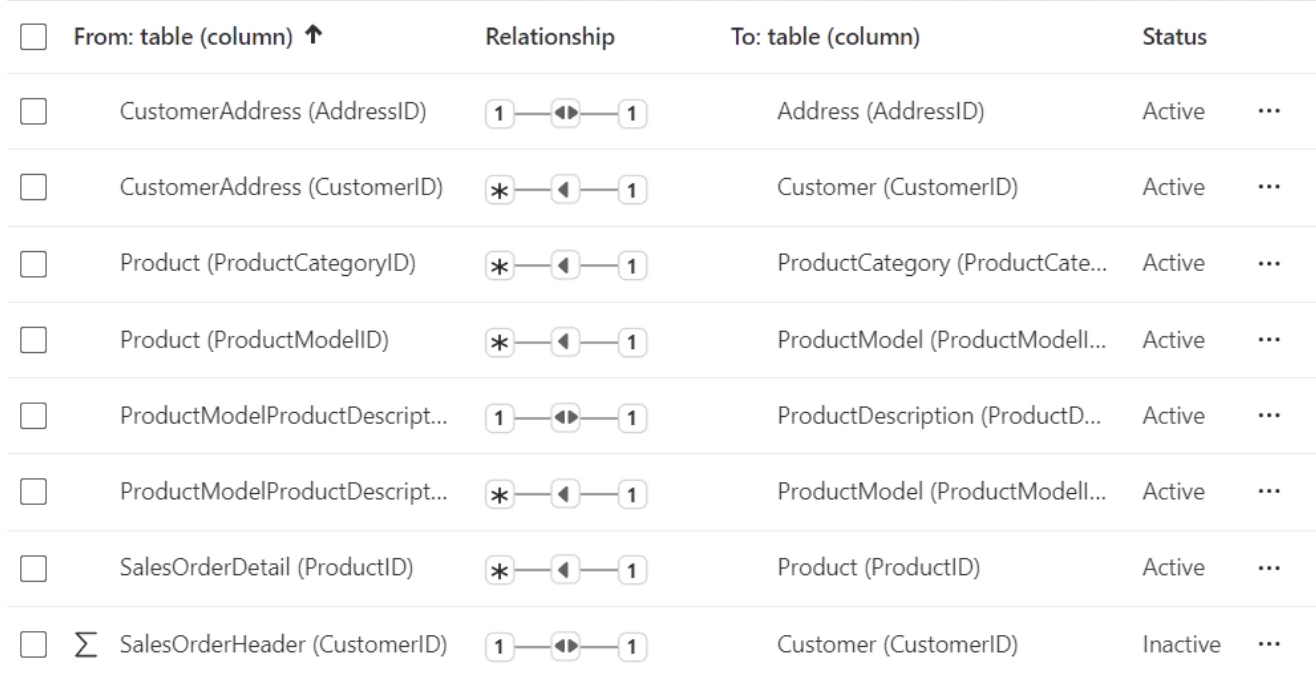Select the Customer (CustomerID) target in second row
This screenshot has width=1316, height=696.
pos(897,188)
